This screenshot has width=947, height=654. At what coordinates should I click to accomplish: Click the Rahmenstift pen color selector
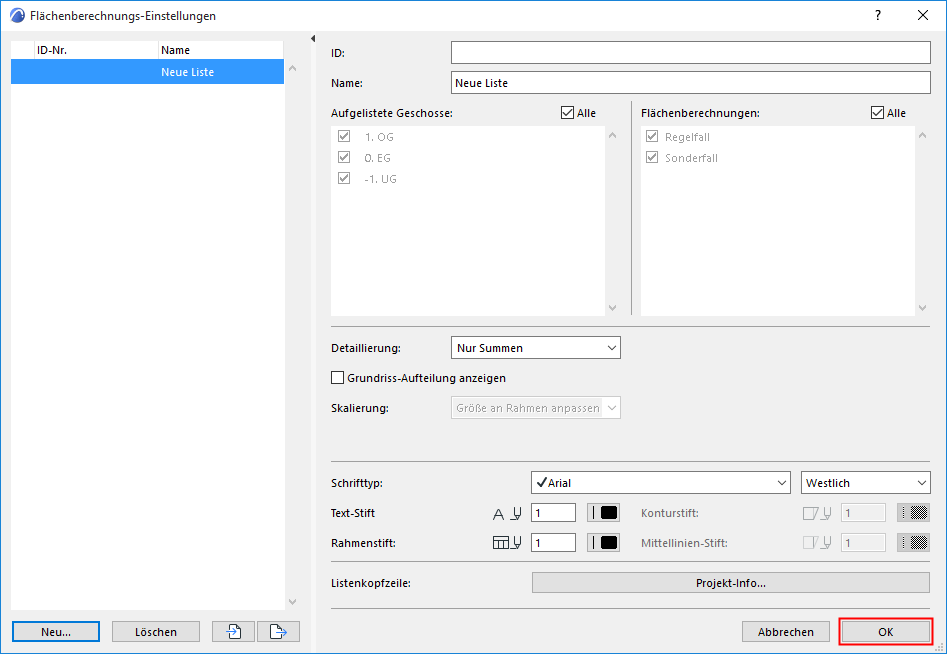tap(604, 542)
